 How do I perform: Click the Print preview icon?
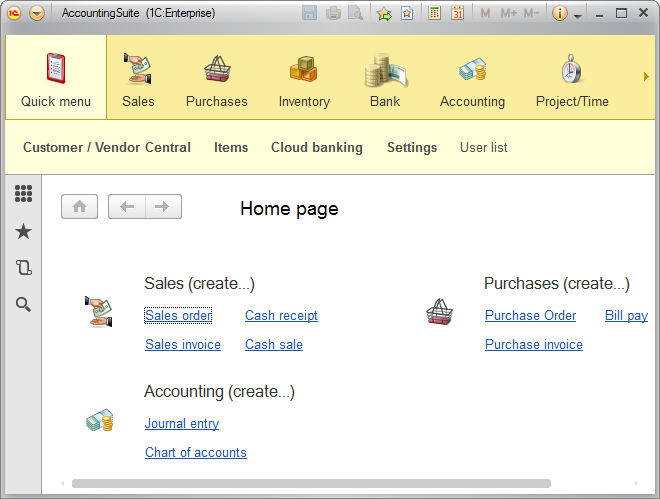pyautogui.click(x=356, y=13)
